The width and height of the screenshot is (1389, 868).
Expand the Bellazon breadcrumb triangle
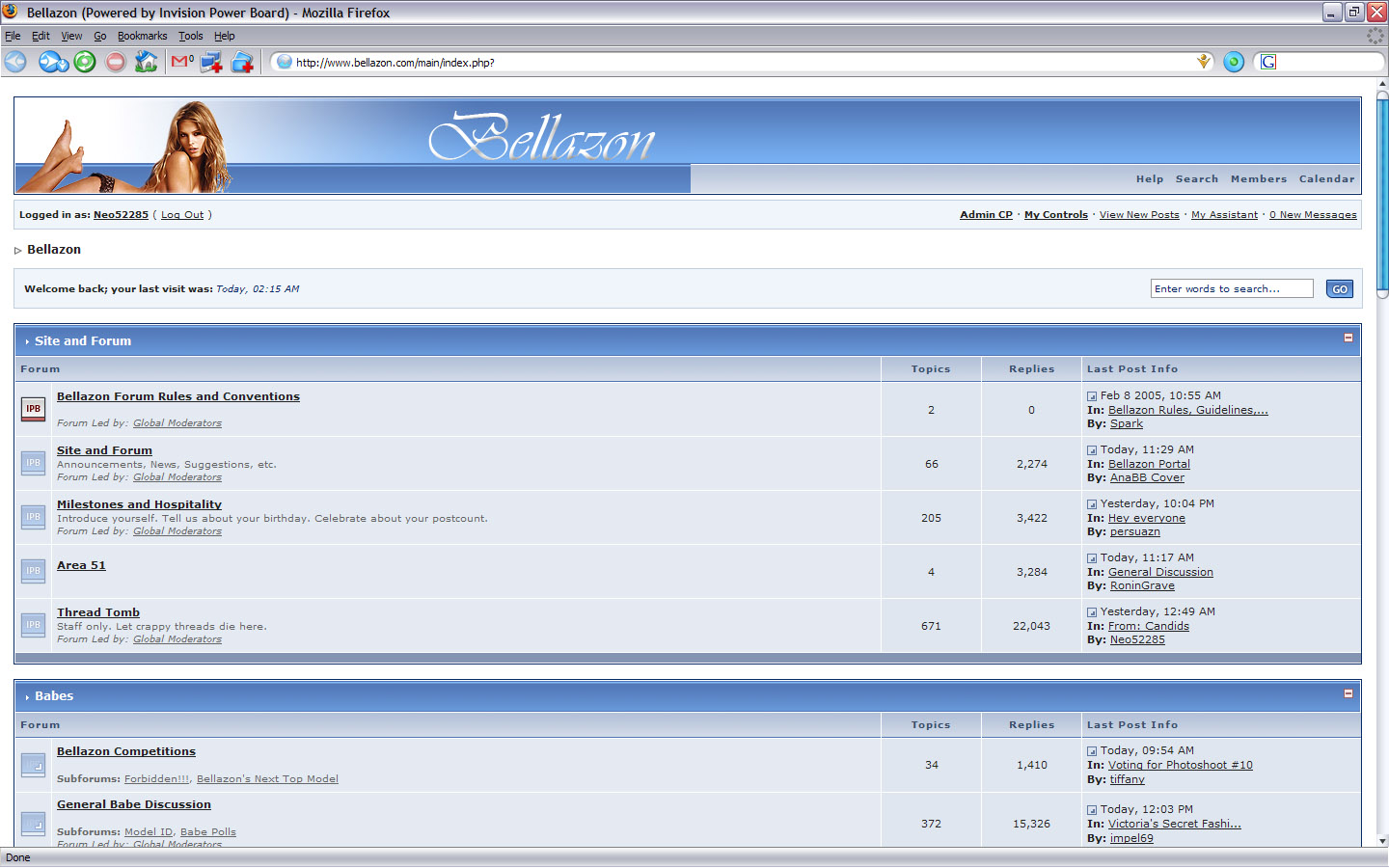[17, 251]
